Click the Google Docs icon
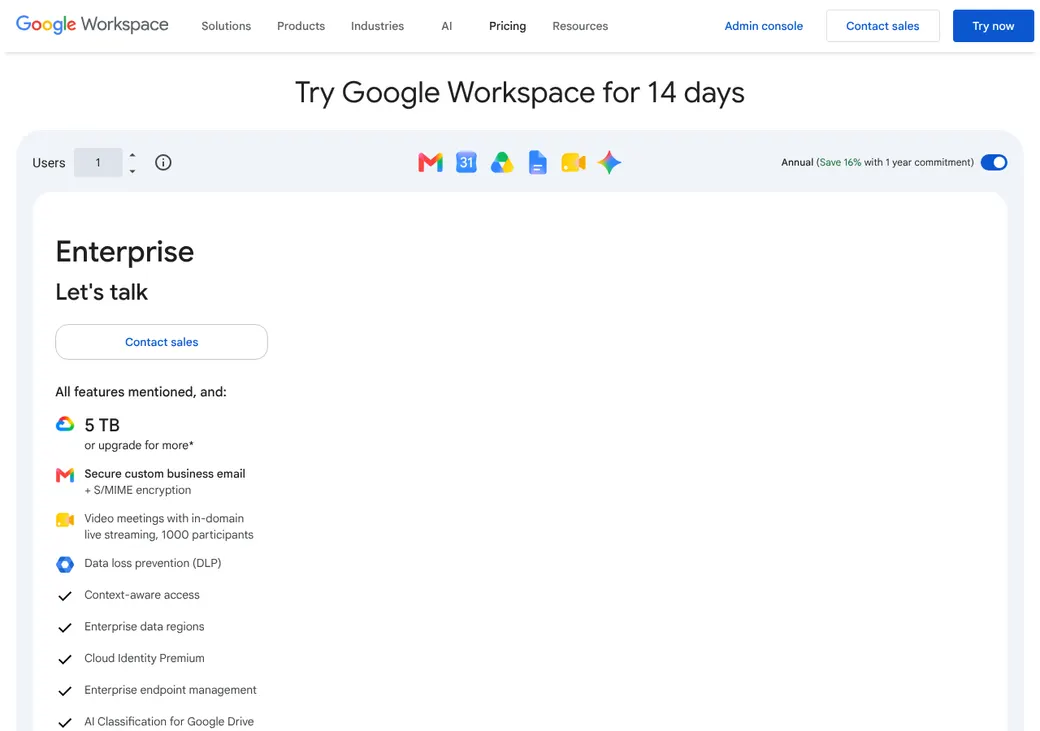This screenshot has height=731, width=1040. [538, 163]
